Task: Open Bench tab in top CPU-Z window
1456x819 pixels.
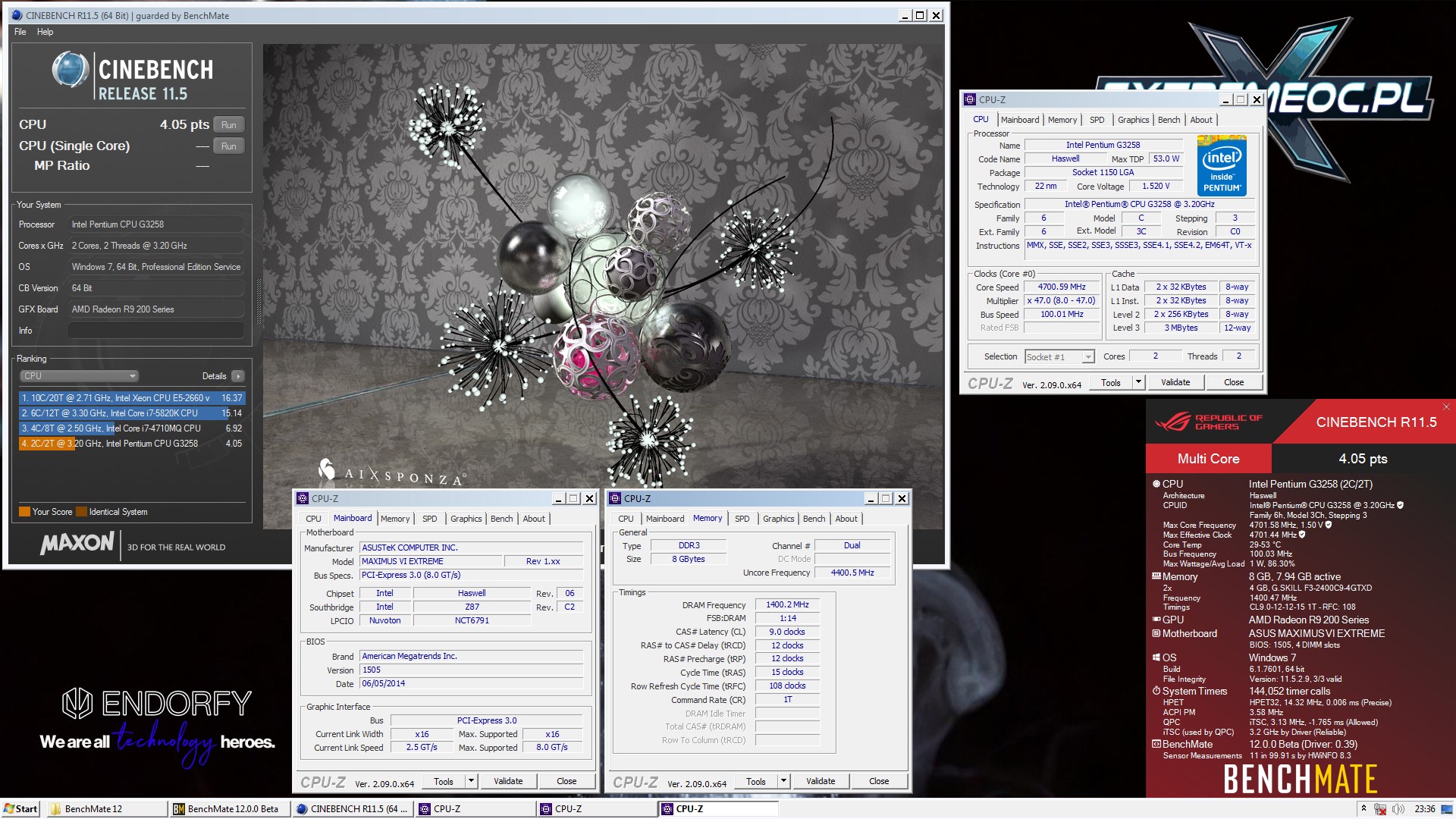Action: pyautogui.click(x=1169, y=120)
